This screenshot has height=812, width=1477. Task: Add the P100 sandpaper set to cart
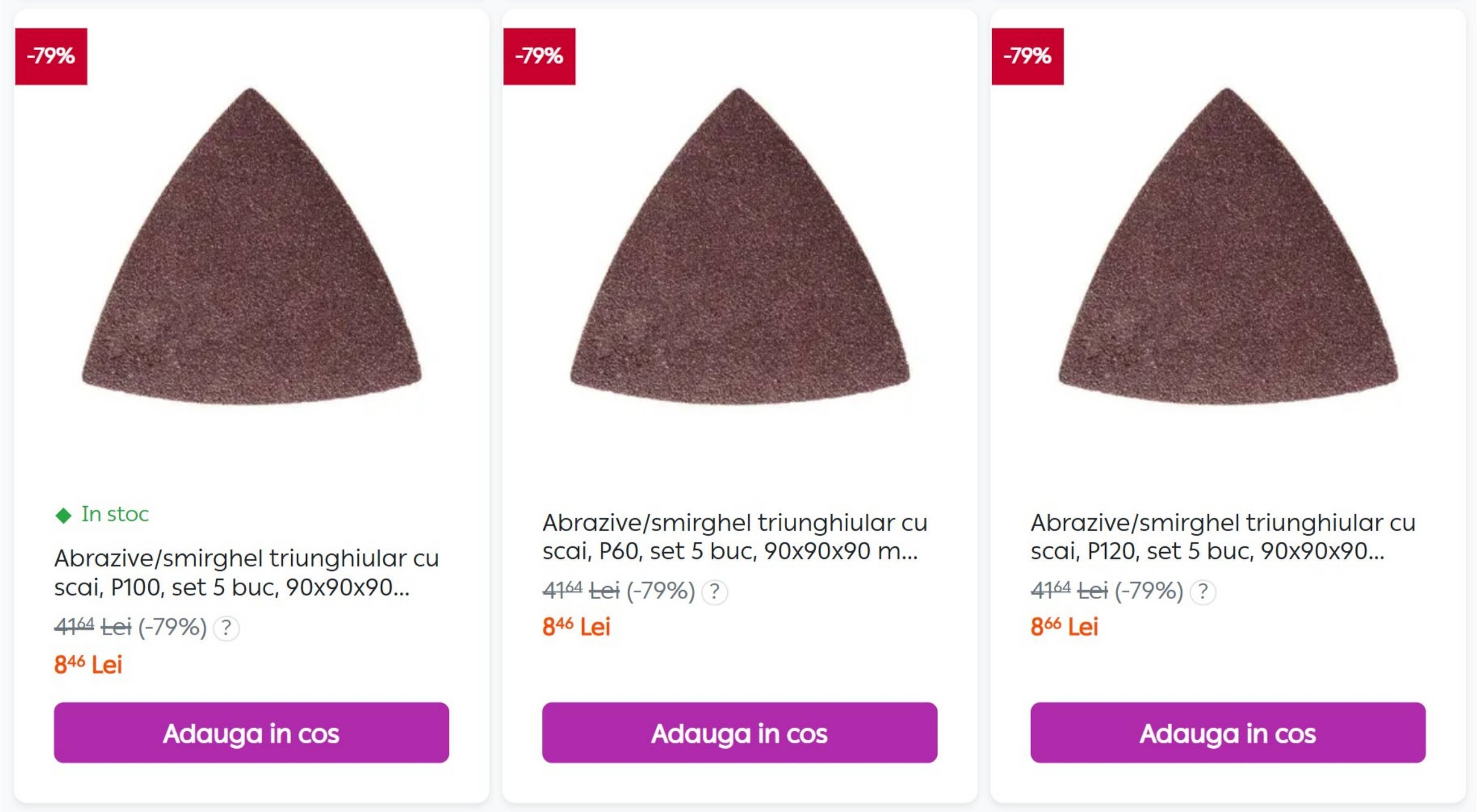click(x=251, y=733)
